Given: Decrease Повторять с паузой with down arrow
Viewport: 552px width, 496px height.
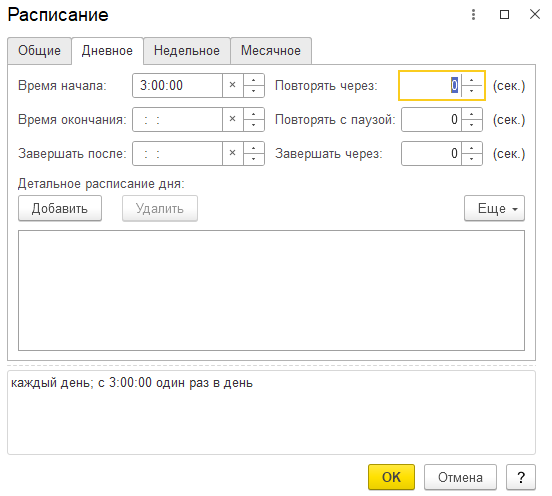Looking at the screenshot, I should [x=472, y=125].
